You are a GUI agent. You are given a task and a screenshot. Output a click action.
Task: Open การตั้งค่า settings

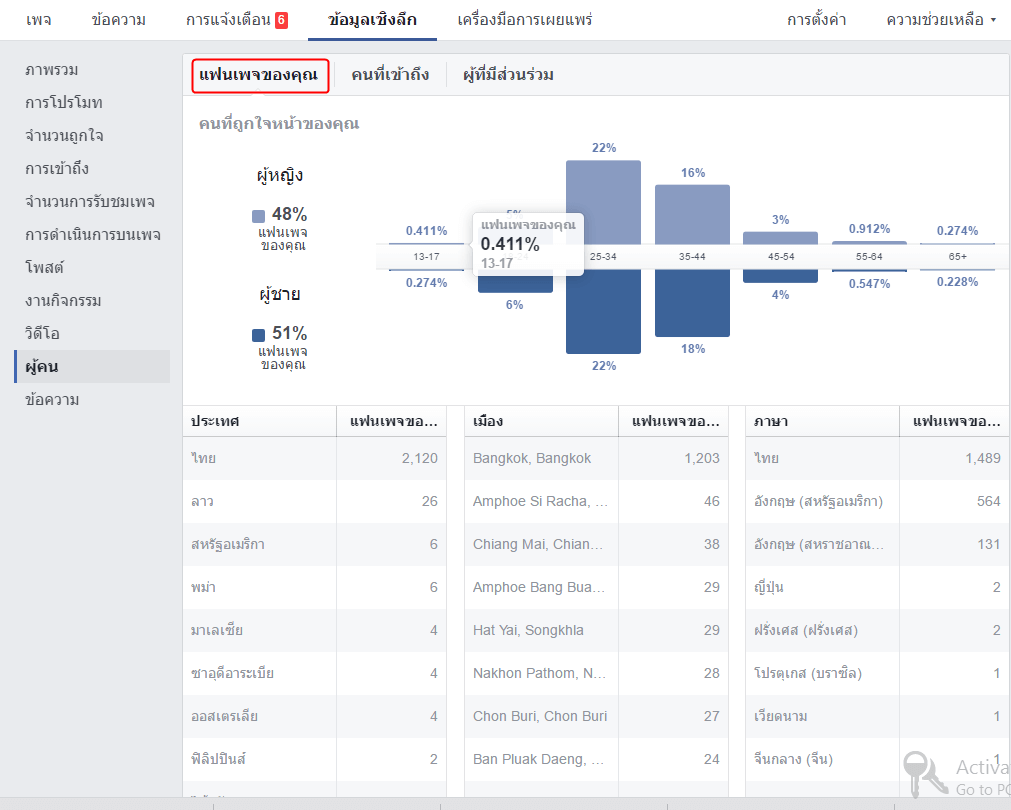tap(816, 20)
